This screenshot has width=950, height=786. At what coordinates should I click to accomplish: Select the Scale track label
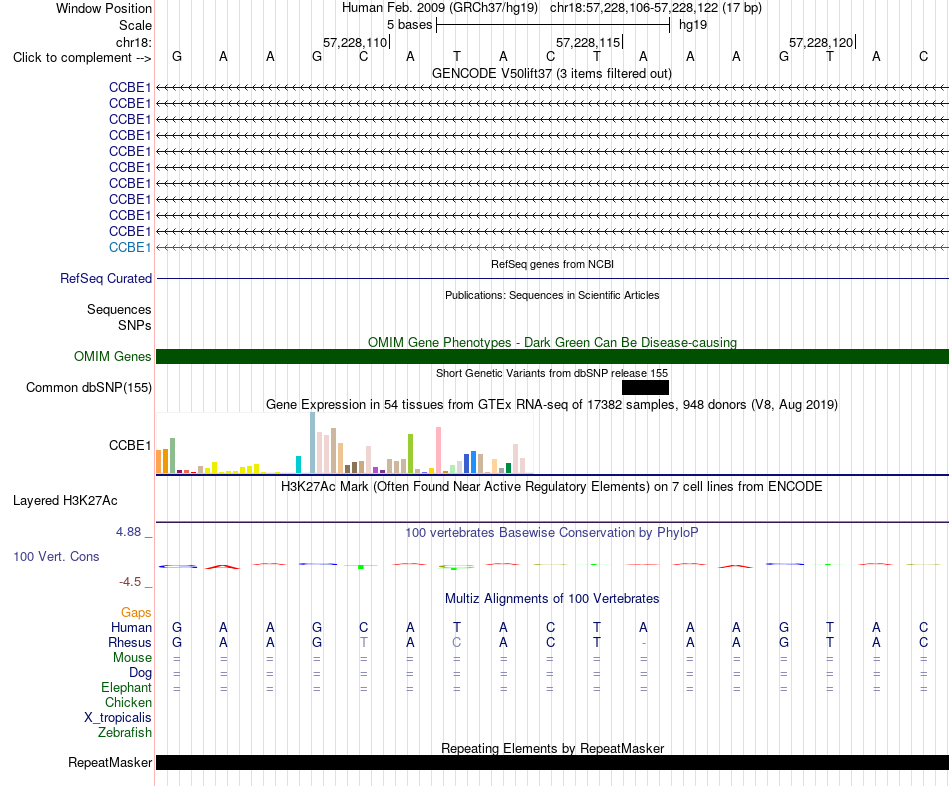coord(135,25)
